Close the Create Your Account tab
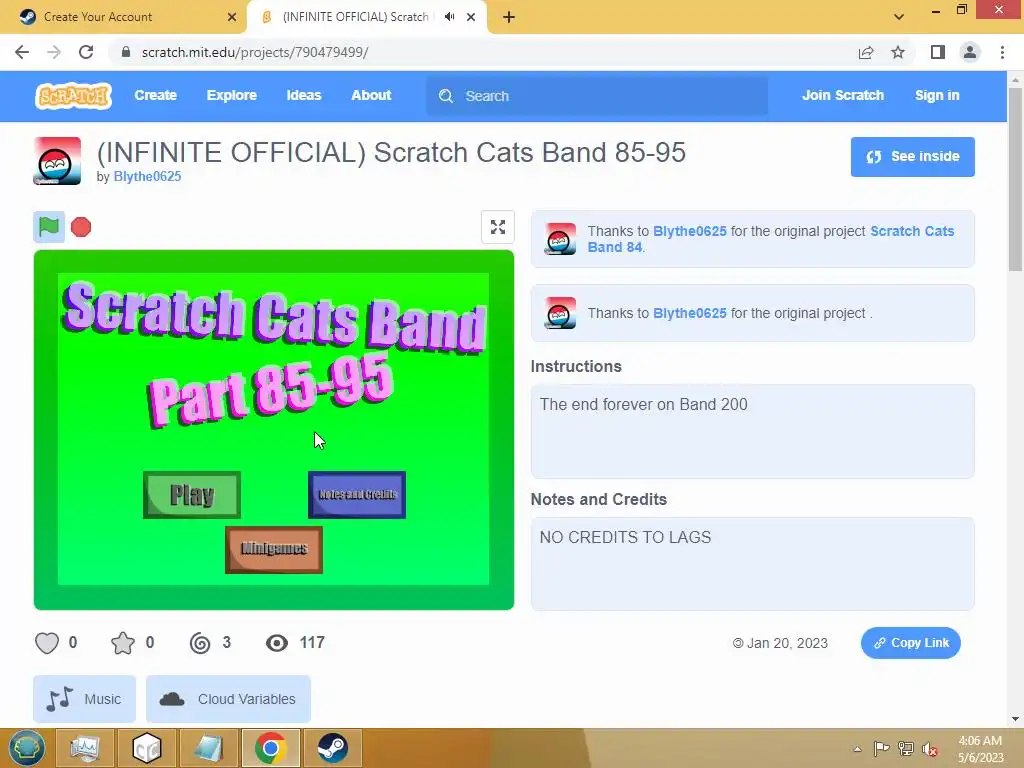This screenshot has width=1024, height=768. [232, 17]
